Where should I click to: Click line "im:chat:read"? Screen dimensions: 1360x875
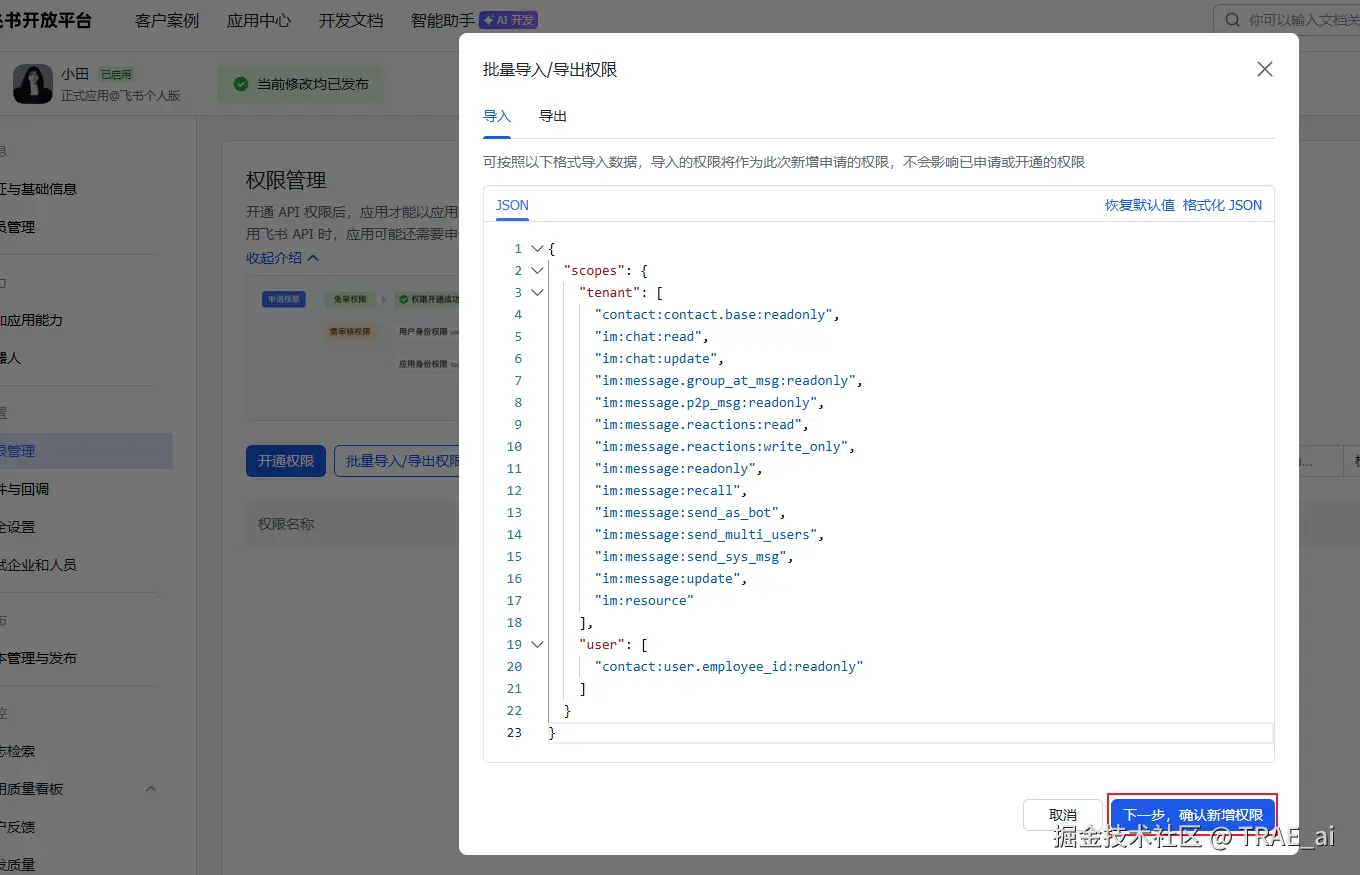647,337
